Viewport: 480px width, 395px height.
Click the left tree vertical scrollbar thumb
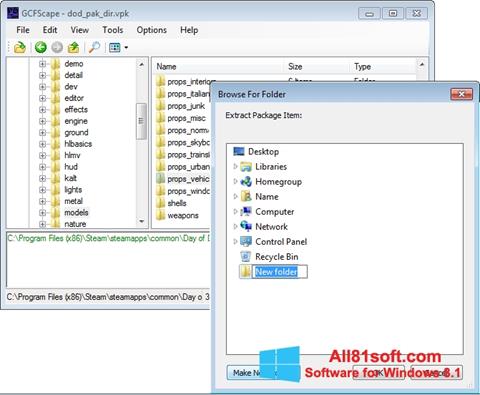pos(141,121)
